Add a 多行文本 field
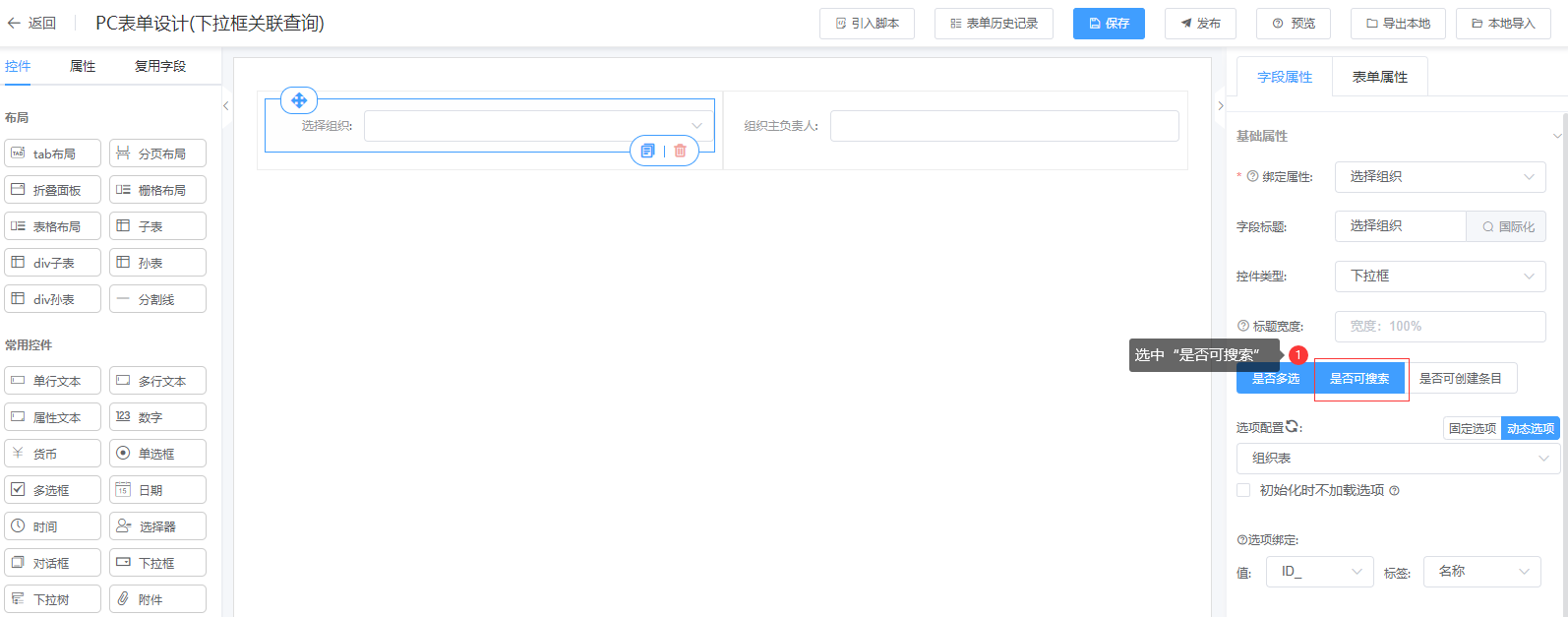This screenshot has width=1568, height=617. click(x=157, y=381)
